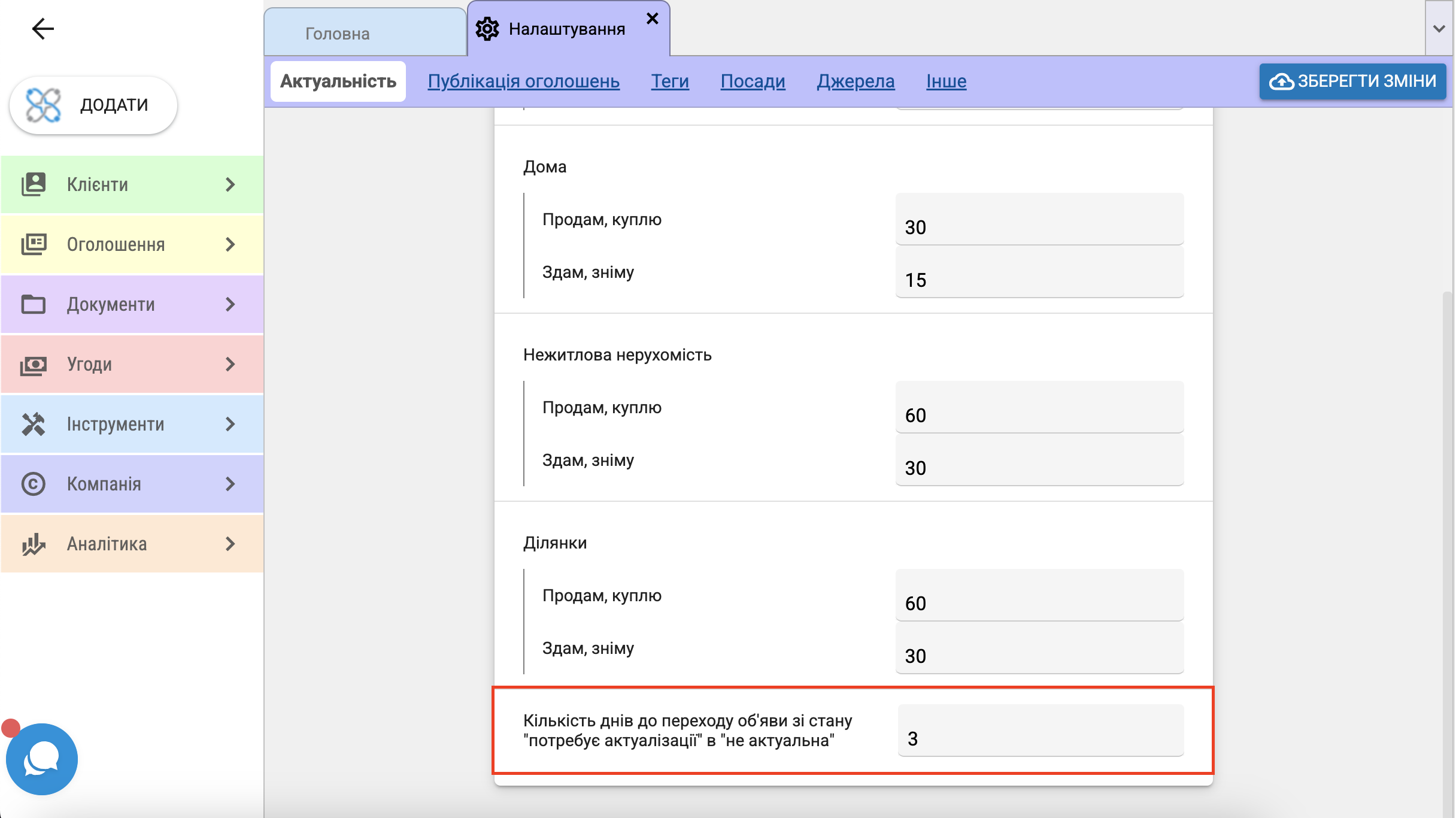Screen dimensions: 1456x818
Task: Expand the Клієнти menu chevron
Action: click(230, 184)
